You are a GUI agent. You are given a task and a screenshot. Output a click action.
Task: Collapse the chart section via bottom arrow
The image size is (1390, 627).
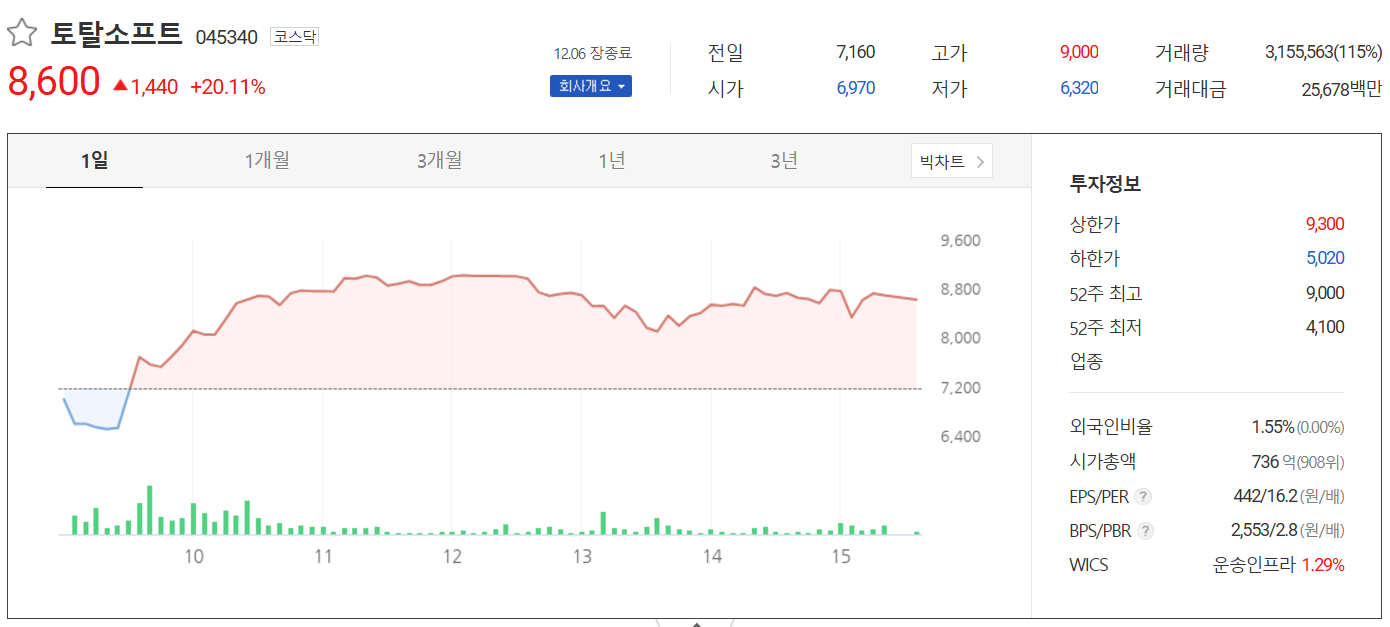point(695,622)
